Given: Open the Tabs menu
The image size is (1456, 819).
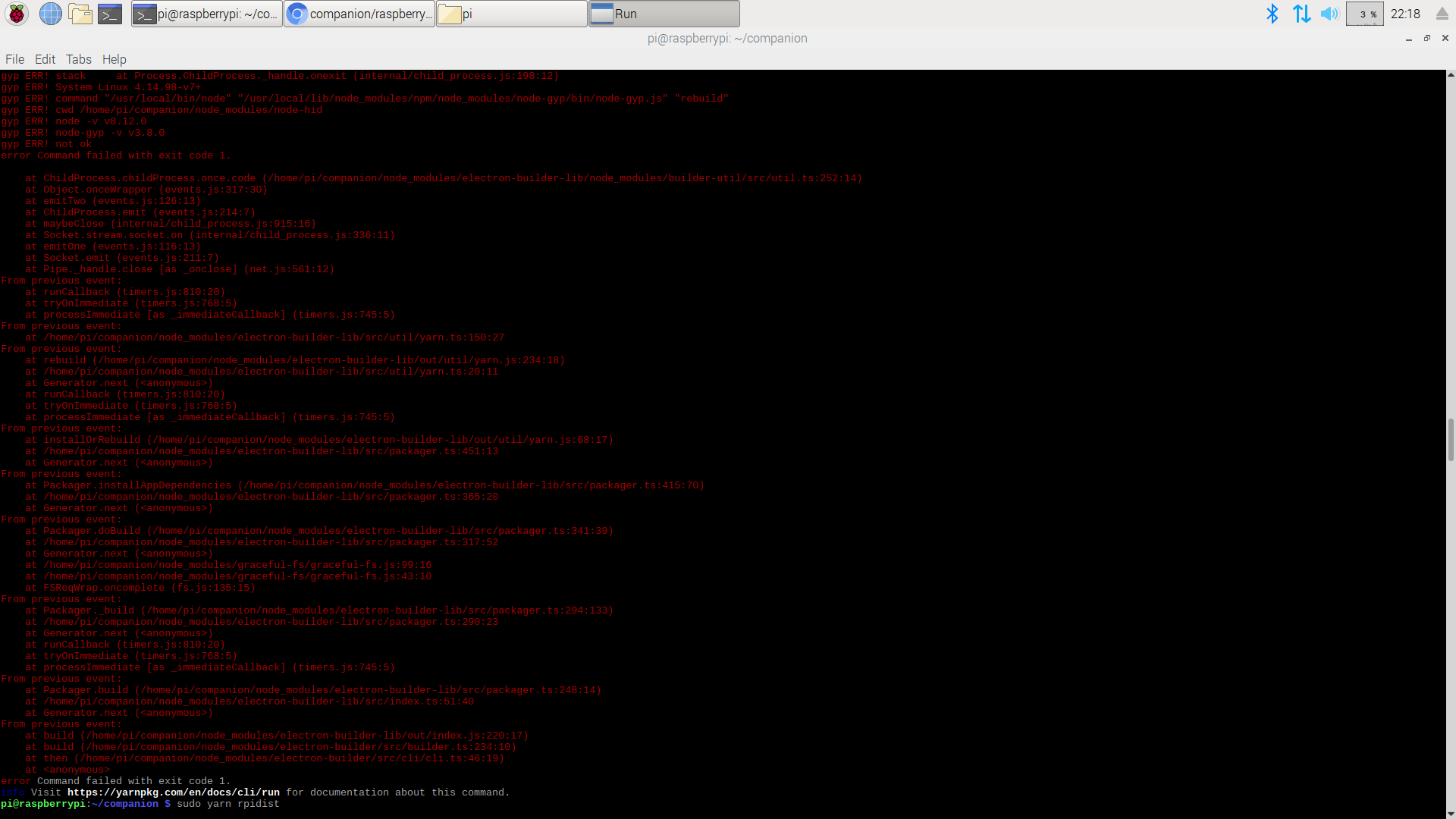Looking at the screenshot, I should pos(78,59).
